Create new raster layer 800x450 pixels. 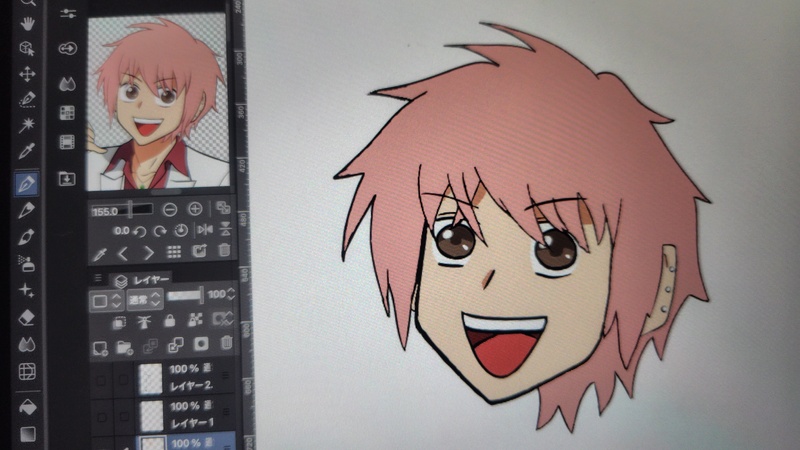pyautogui.click(x=100, y=349)
